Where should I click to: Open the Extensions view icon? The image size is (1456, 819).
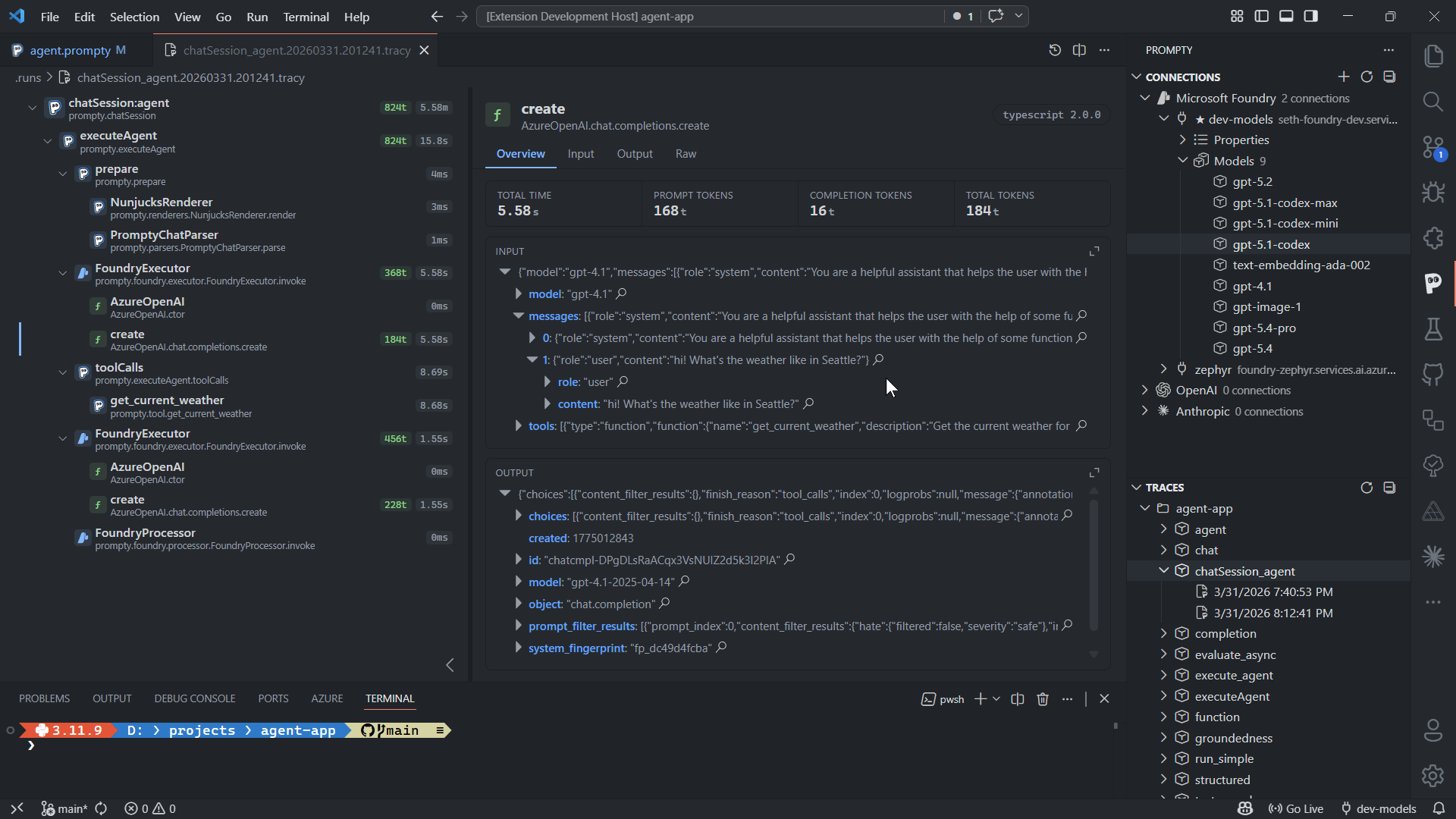coord(1433,238)
